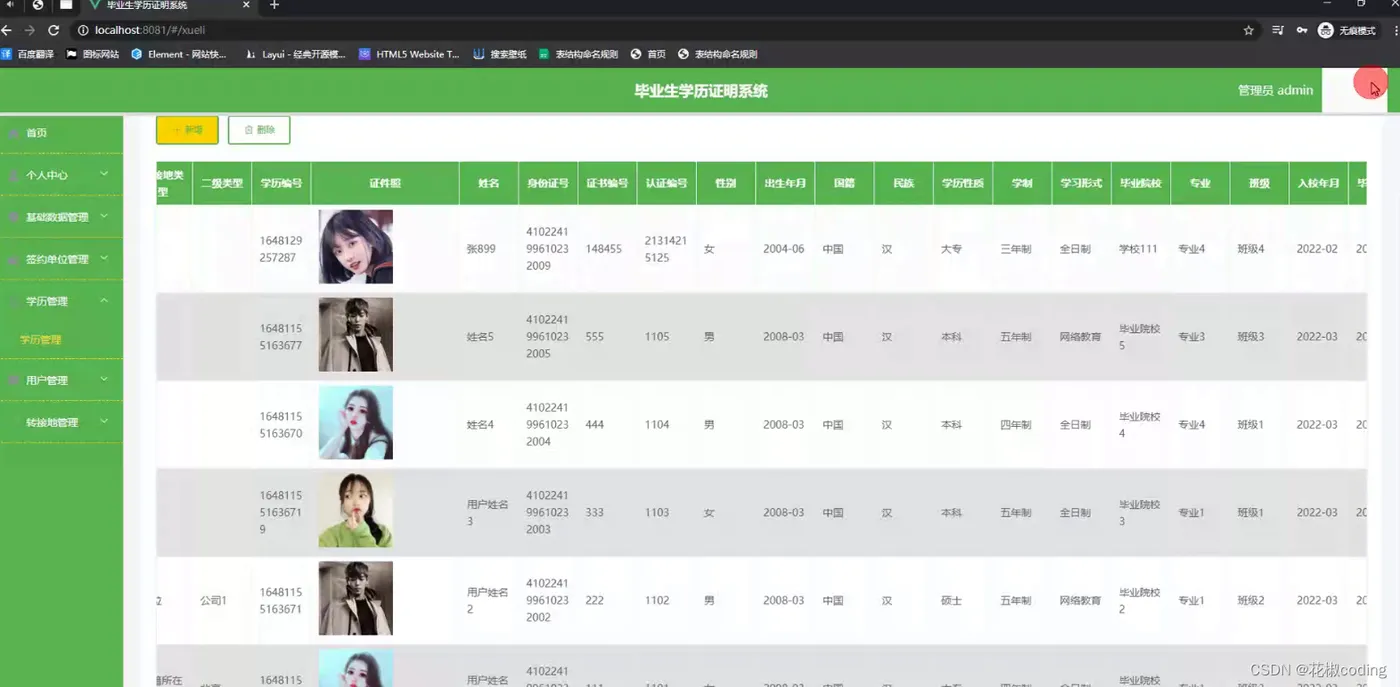Viewport: 1400px width, 687px height.
Task: Click the 公司1 cell
Action: pyautogui.click(x=213, y=601)
